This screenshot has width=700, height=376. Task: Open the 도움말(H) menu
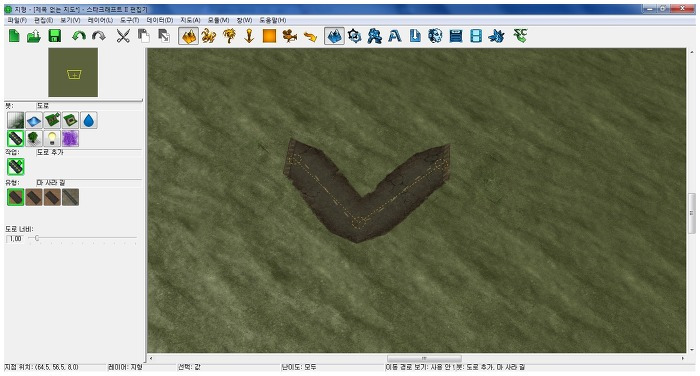(273, 20)
